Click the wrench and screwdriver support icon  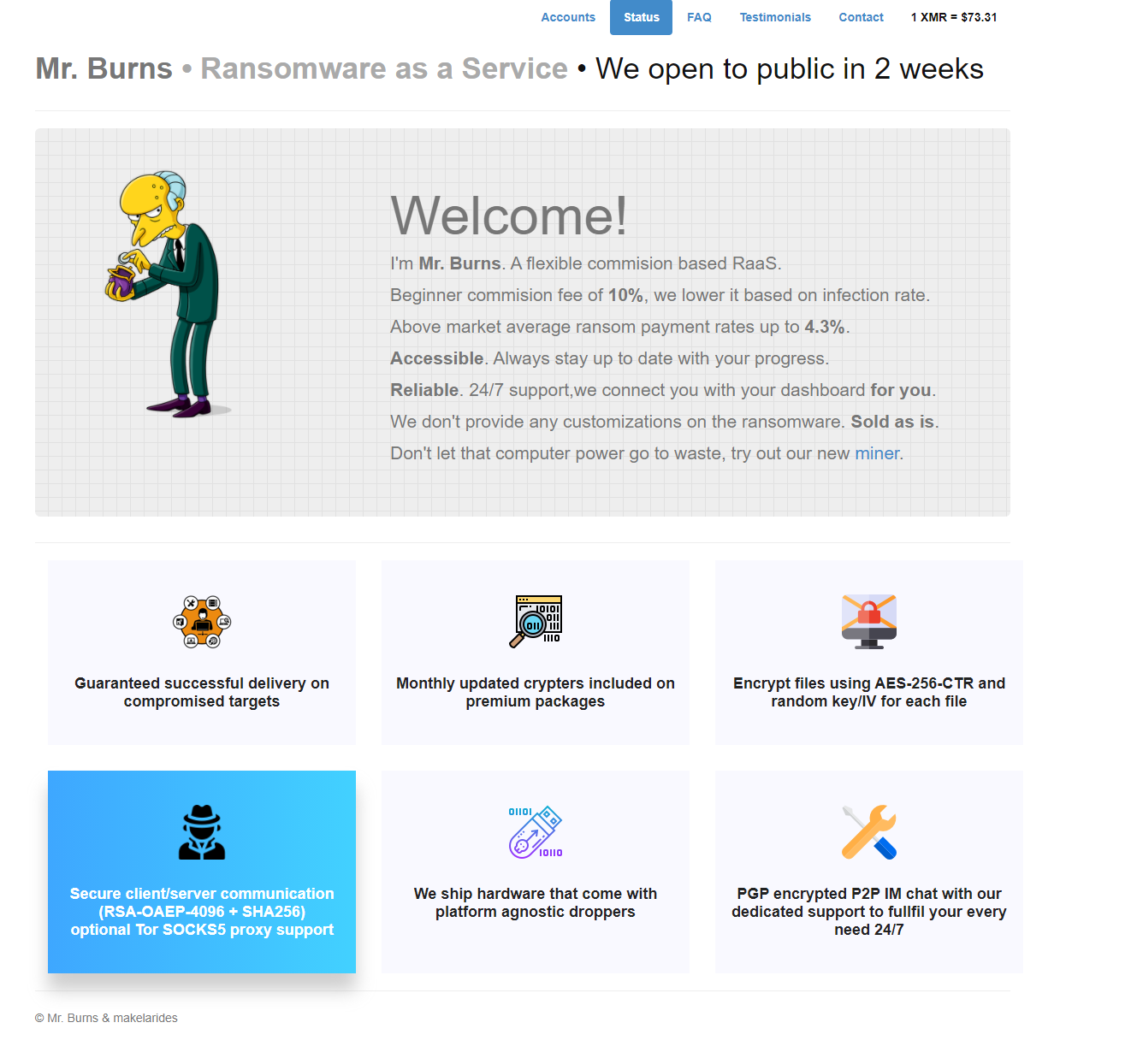(x=869, y=832)
